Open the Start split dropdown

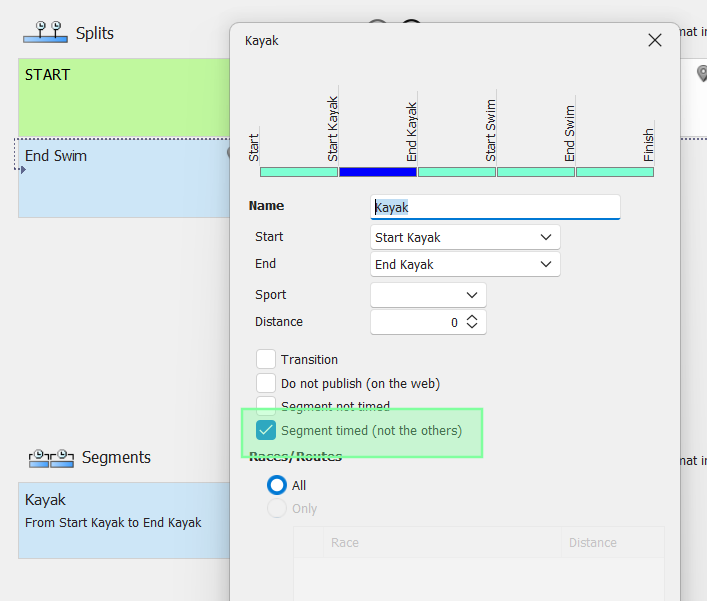coord(464,237)
